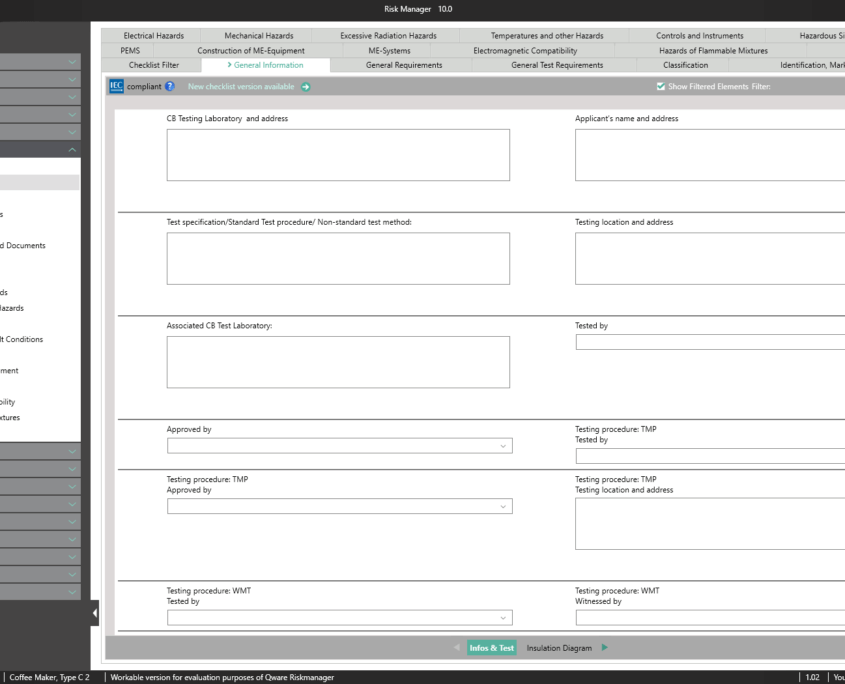Click the New checklist version available link
The height and width of the screenshot is (684, 845).
click(241, 87)
